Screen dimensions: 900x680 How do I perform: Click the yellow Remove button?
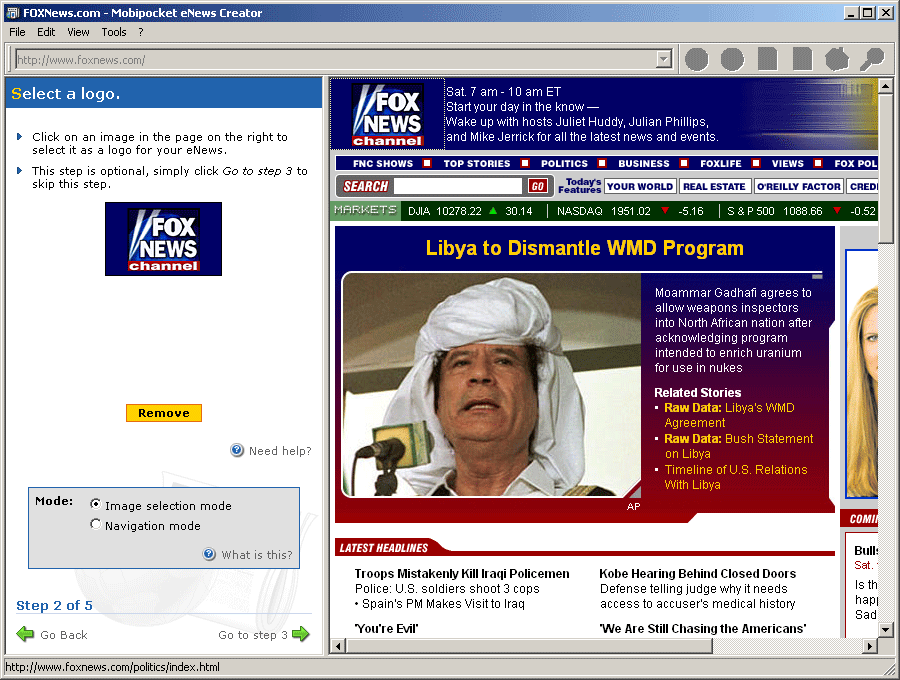click(164, 413)
